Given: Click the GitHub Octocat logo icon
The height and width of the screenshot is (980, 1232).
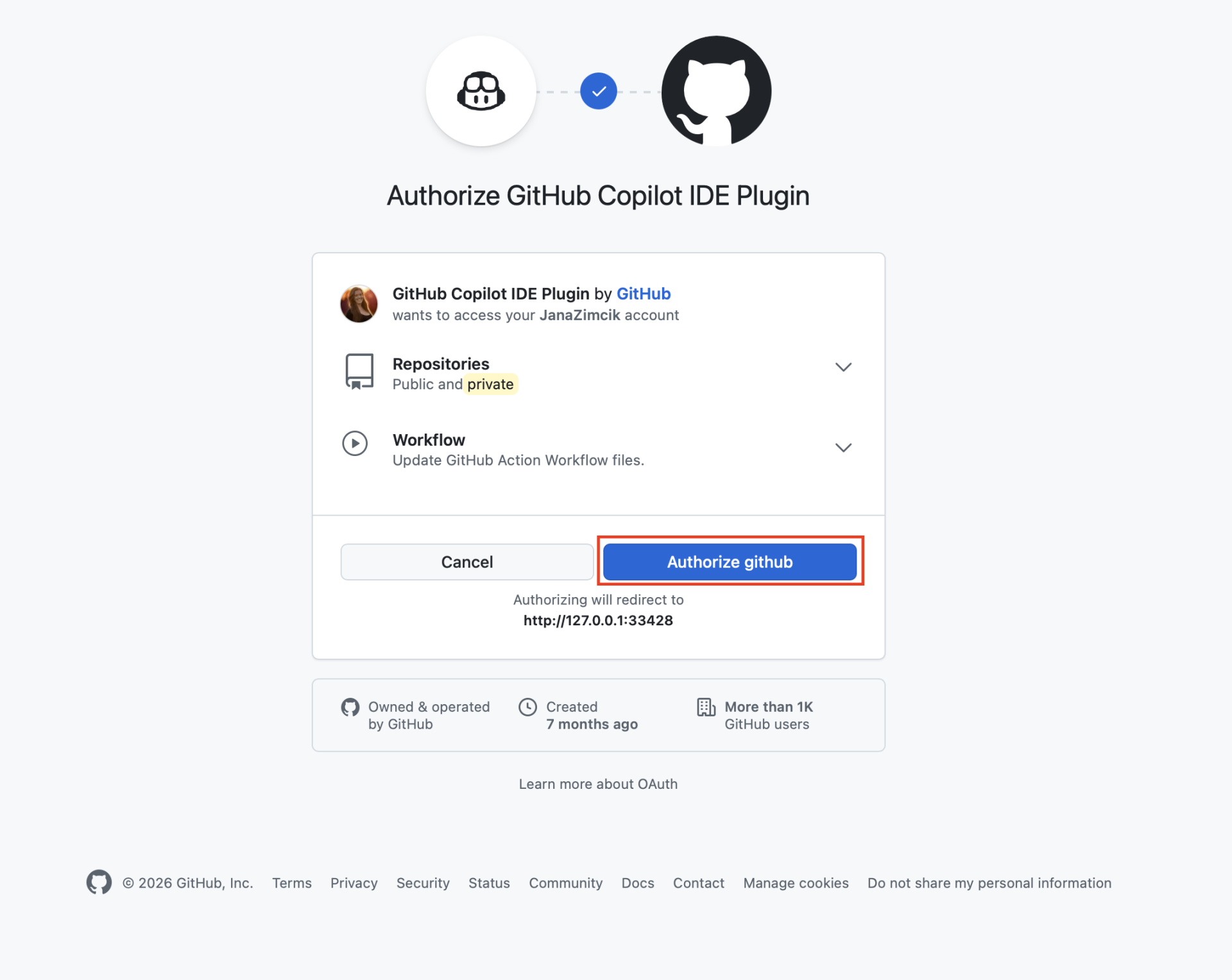Looking at the screenshot, I should pos(714,91).
